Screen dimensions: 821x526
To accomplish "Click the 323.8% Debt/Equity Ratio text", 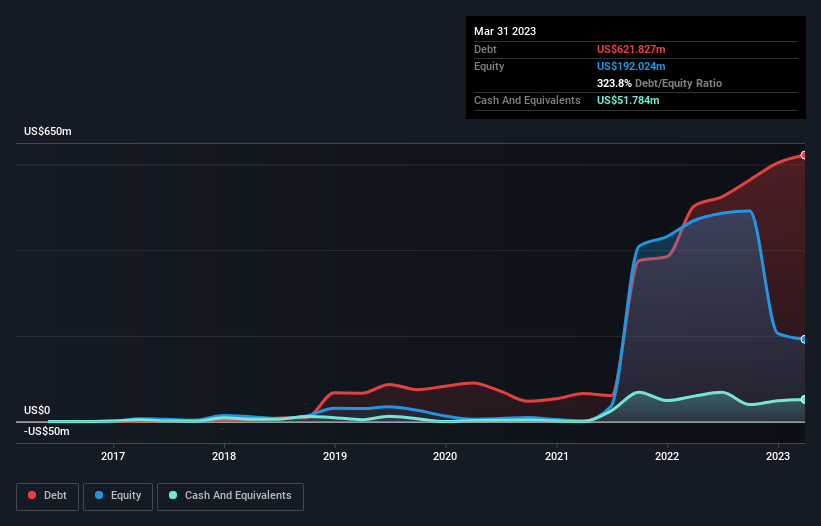I will [659, 83].
